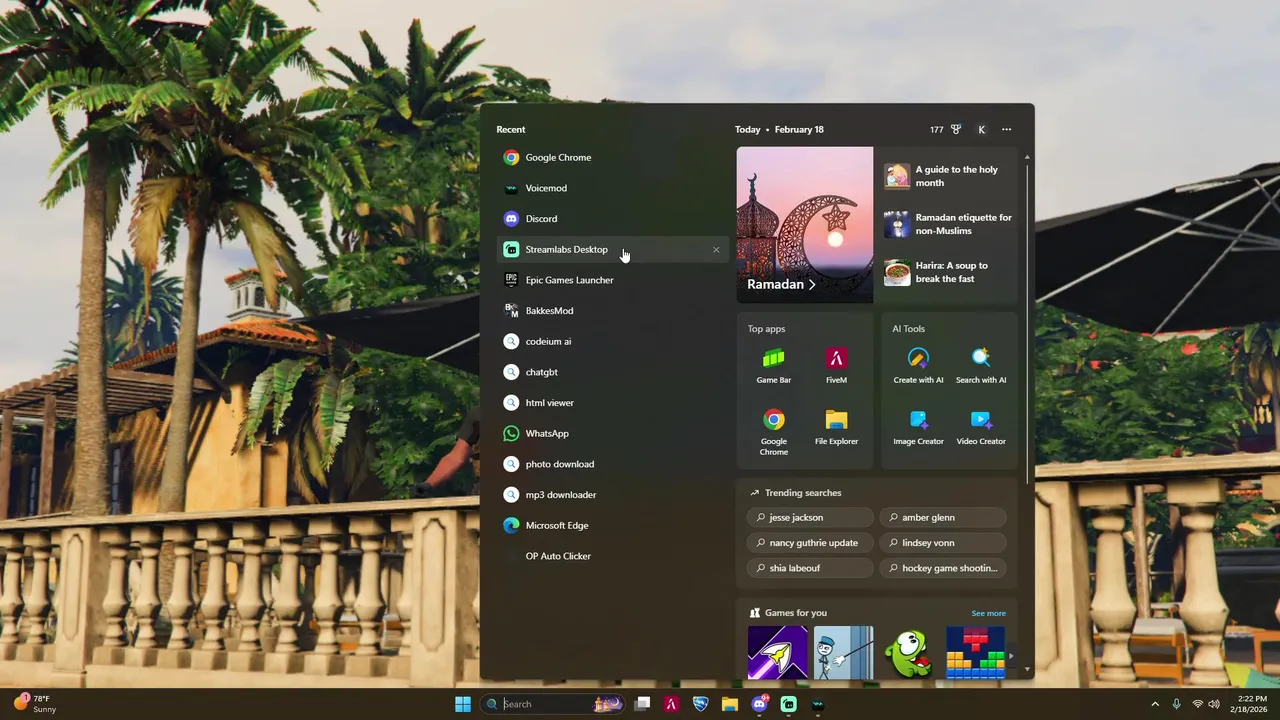This screenshot has width=1280, height=720.
Task: Click 'See more' in Games for you
Action: point(989,613)
